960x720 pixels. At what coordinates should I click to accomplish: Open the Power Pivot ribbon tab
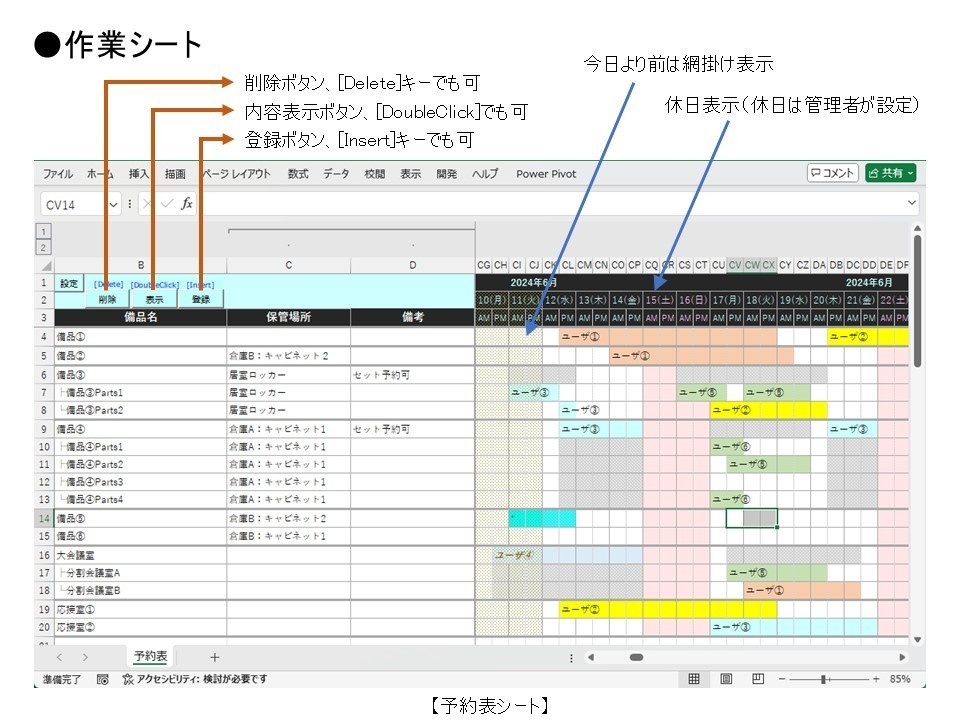click(x=546, y=172)
